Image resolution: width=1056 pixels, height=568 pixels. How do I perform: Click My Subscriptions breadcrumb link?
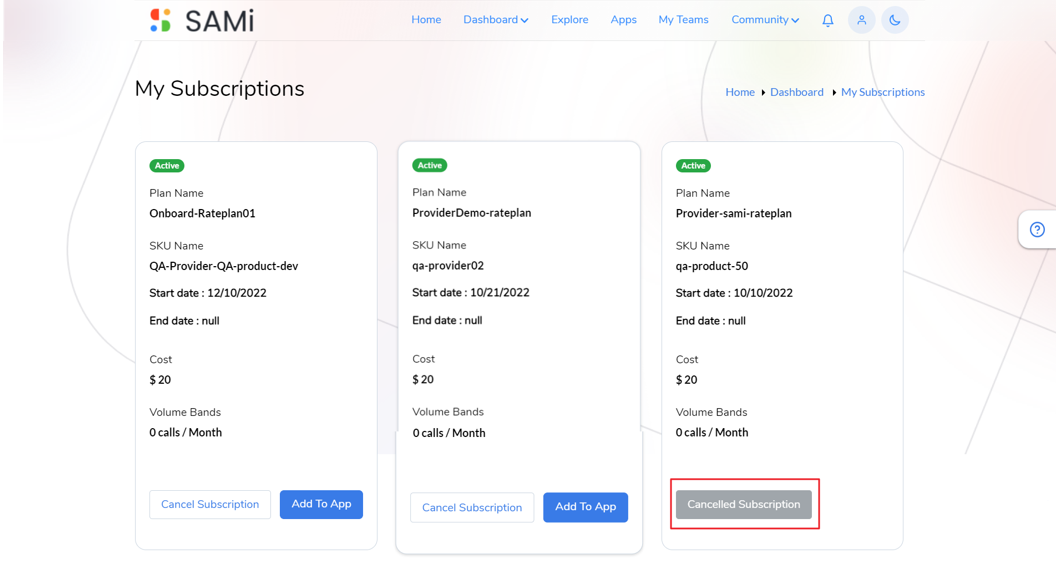[883, 92]
